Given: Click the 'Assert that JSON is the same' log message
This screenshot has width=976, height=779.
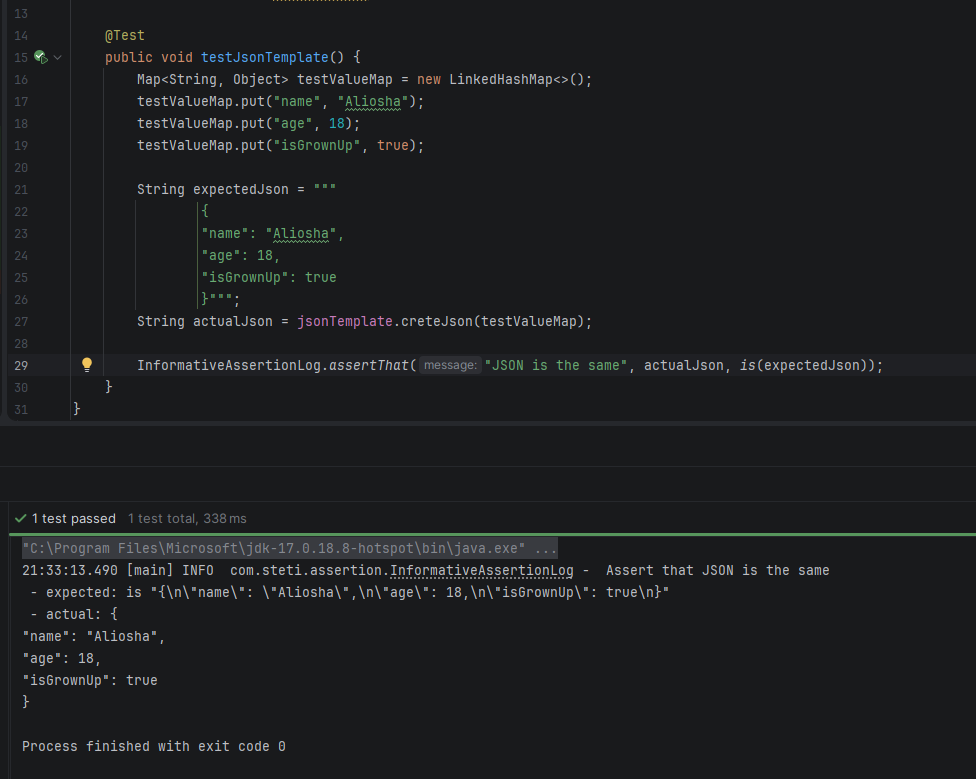Looking at the screenshot, I should click(718, 571).
